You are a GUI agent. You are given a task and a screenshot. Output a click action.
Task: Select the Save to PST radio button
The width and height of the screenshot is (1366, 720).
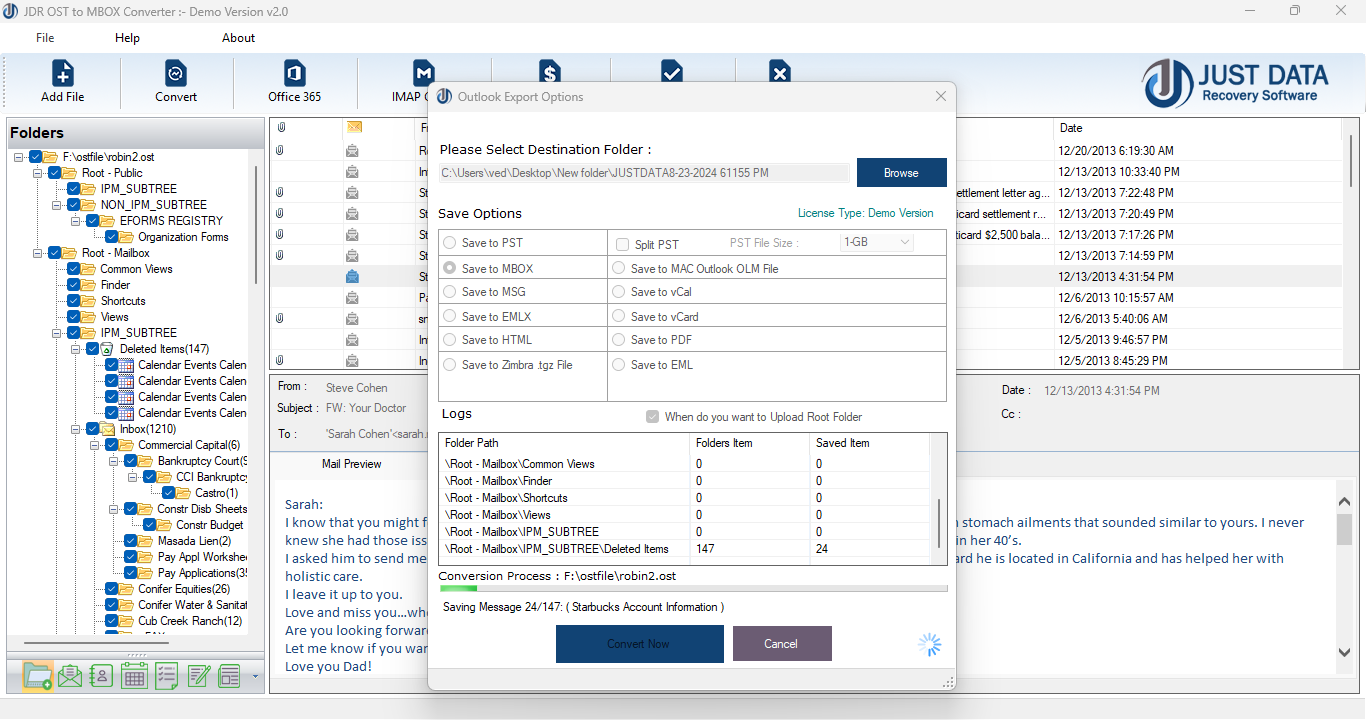point(450,243)
